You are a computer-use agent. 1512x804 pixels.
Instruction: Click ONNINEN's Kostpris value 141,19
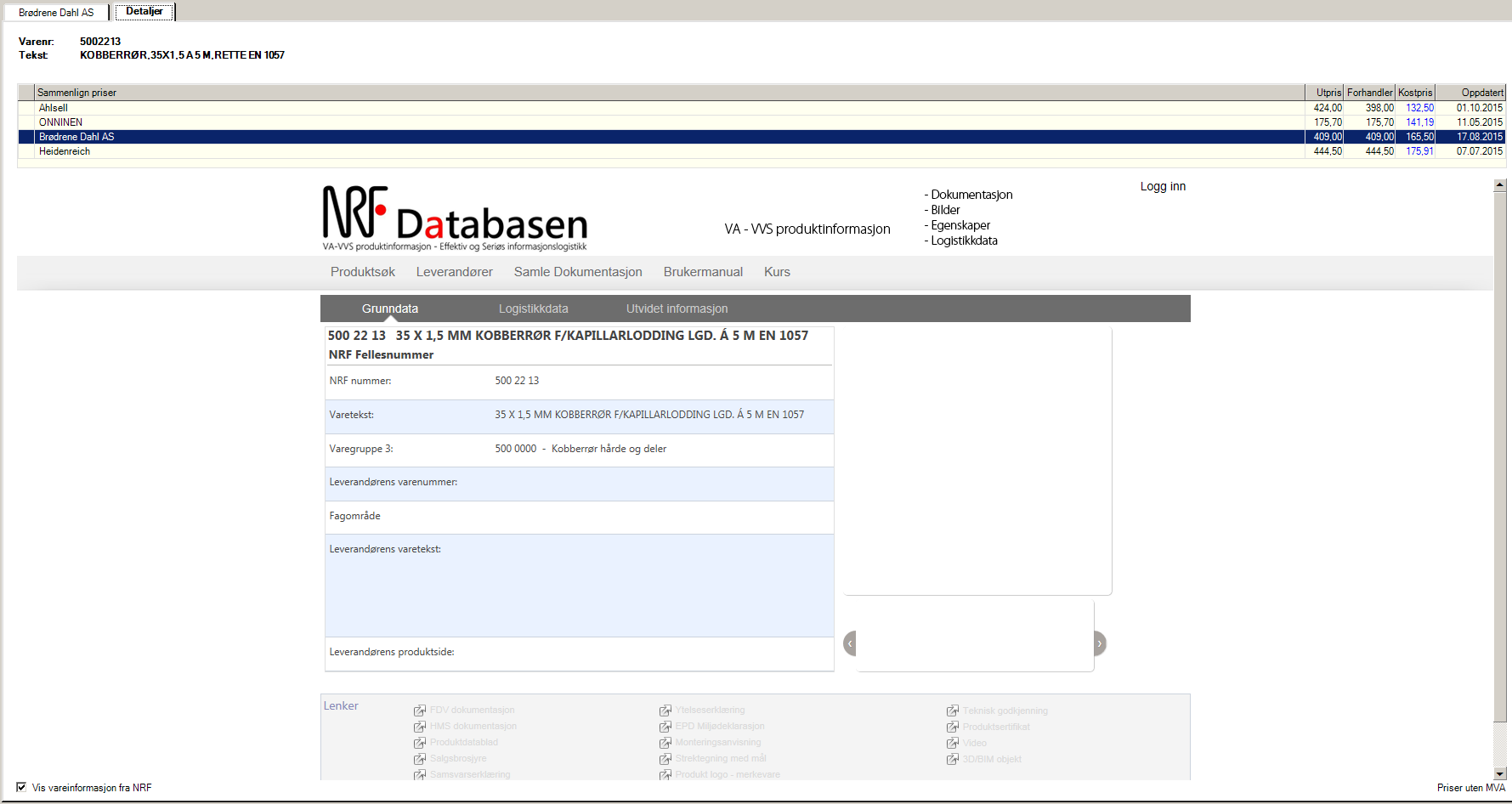[x=1419, y=122]
